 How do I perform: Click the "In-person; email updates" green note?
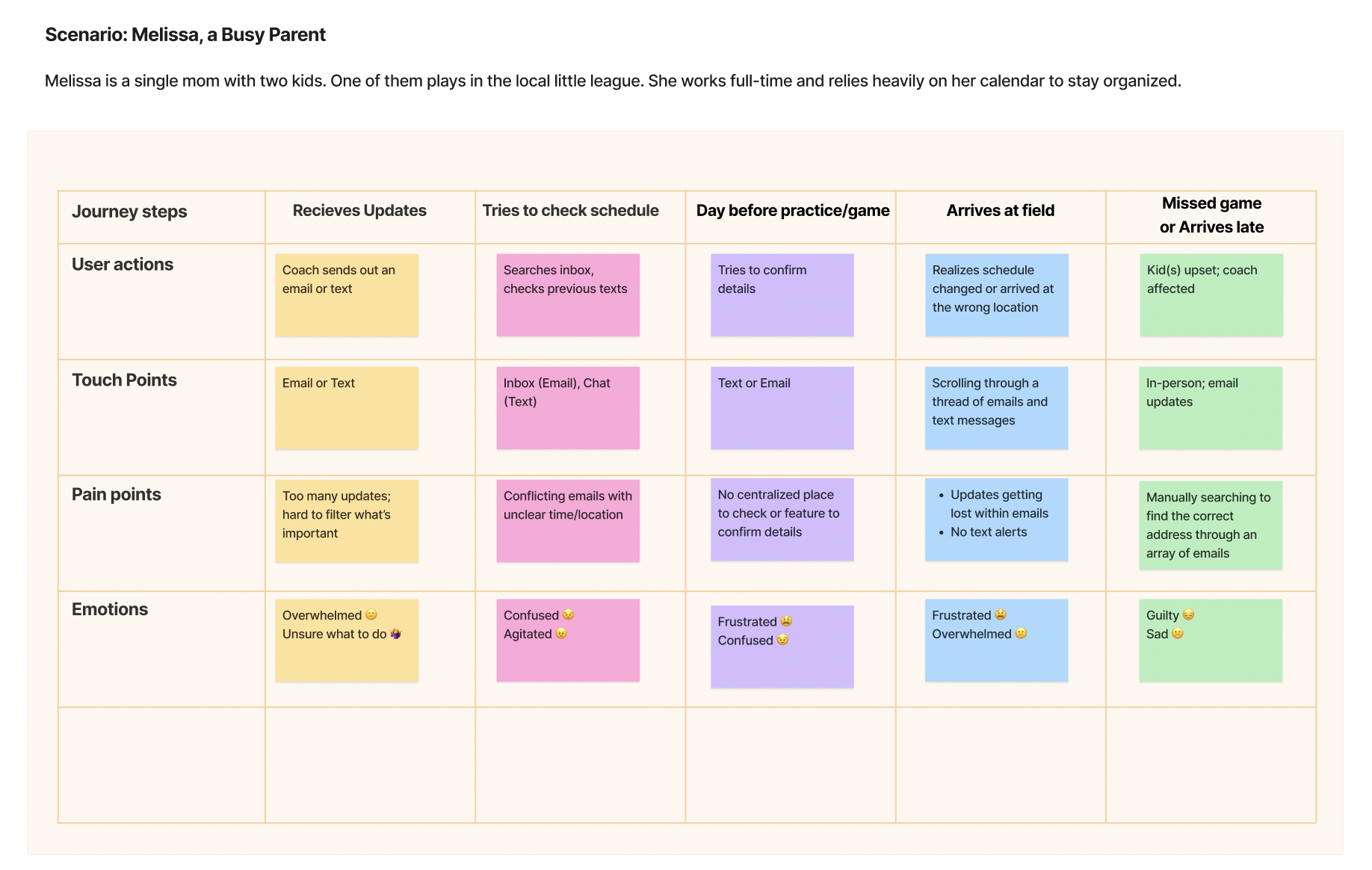coord(1210,408)
